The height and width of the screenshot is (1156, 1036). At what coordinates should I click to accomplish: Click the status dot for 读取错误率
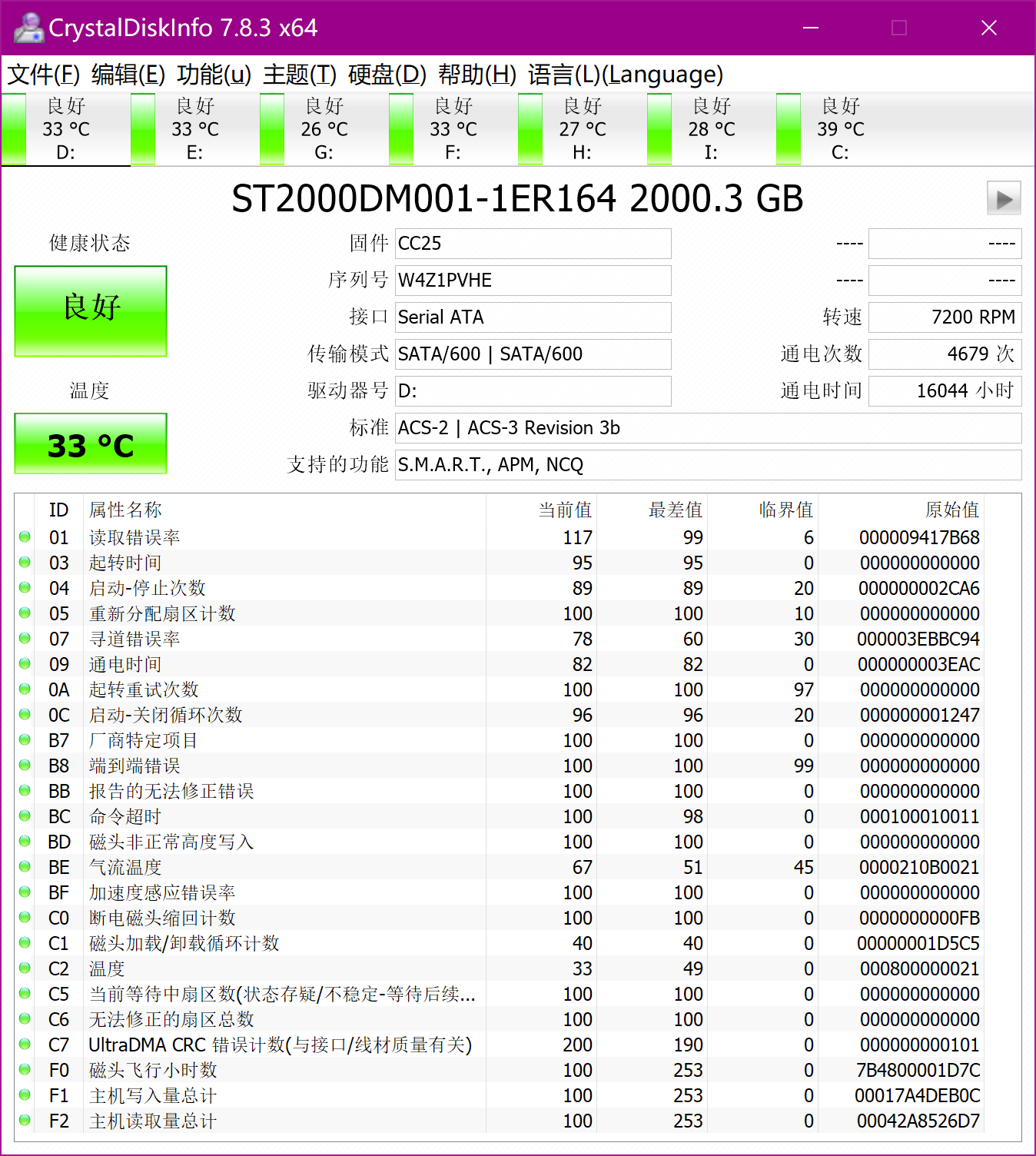click(x=25, y=536)
